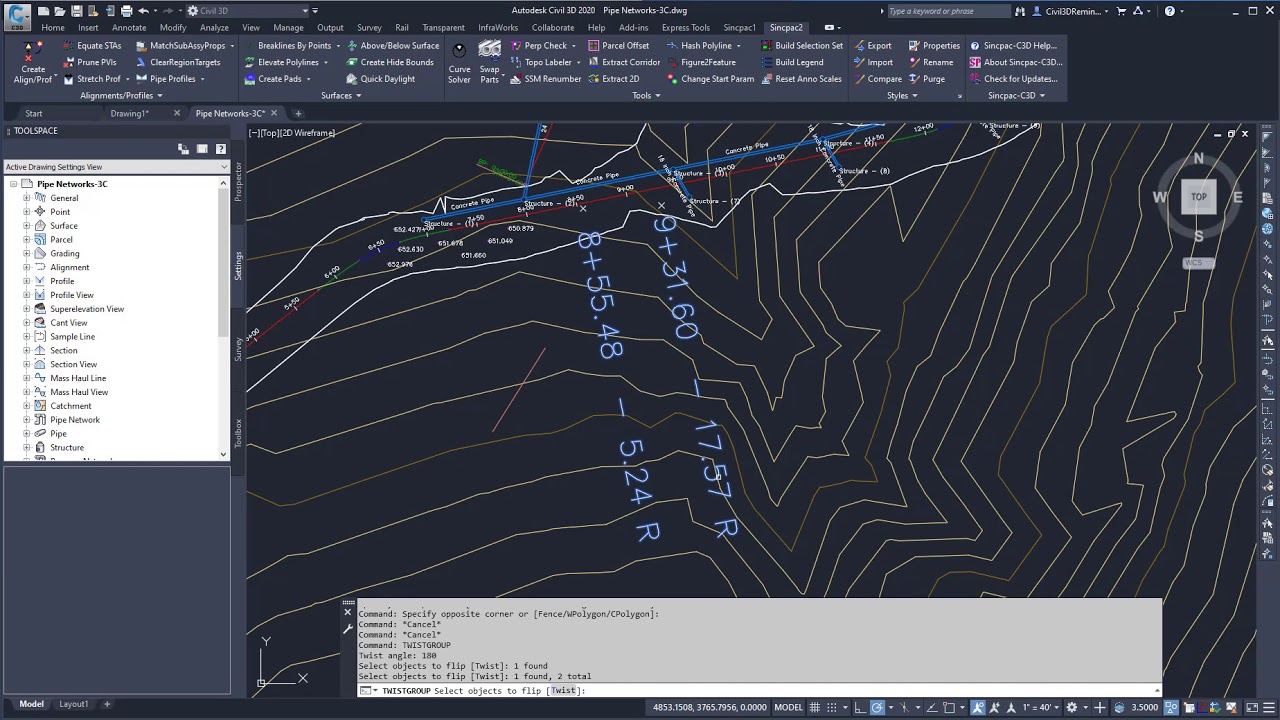The image size is (1280, 720).
Task: Expand the Surface settings tree node
Action: 27,226
